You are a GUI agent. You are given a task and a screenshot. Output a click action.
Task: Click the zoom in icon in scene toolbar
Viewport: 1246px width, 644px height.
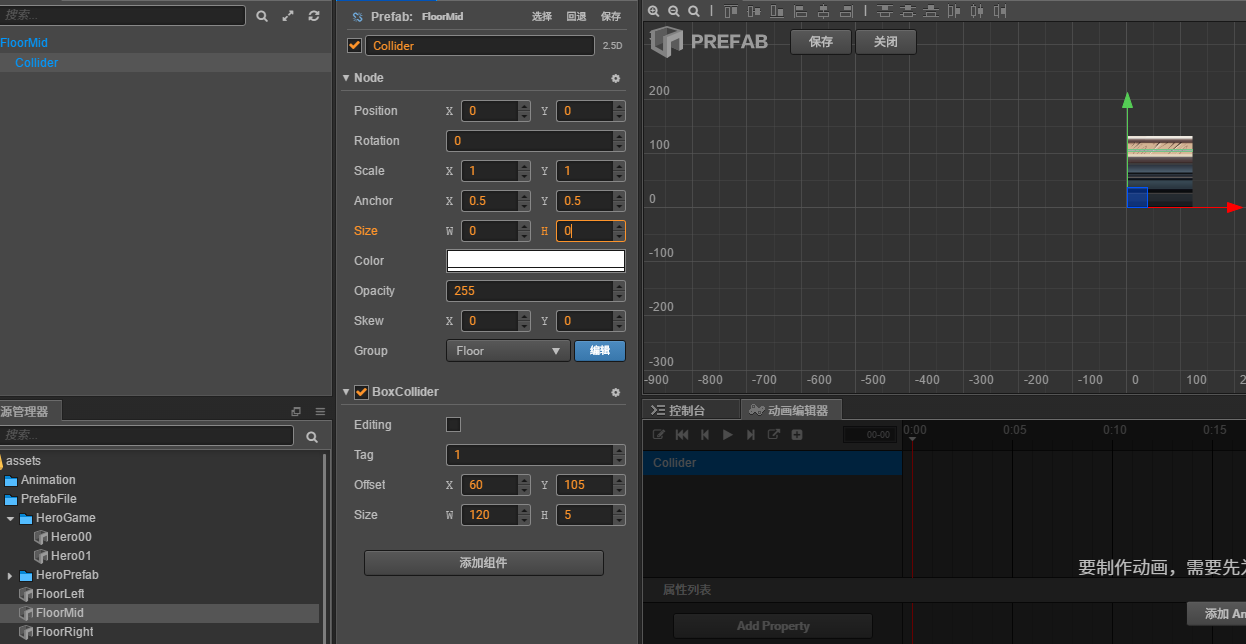tap(653, 11)
